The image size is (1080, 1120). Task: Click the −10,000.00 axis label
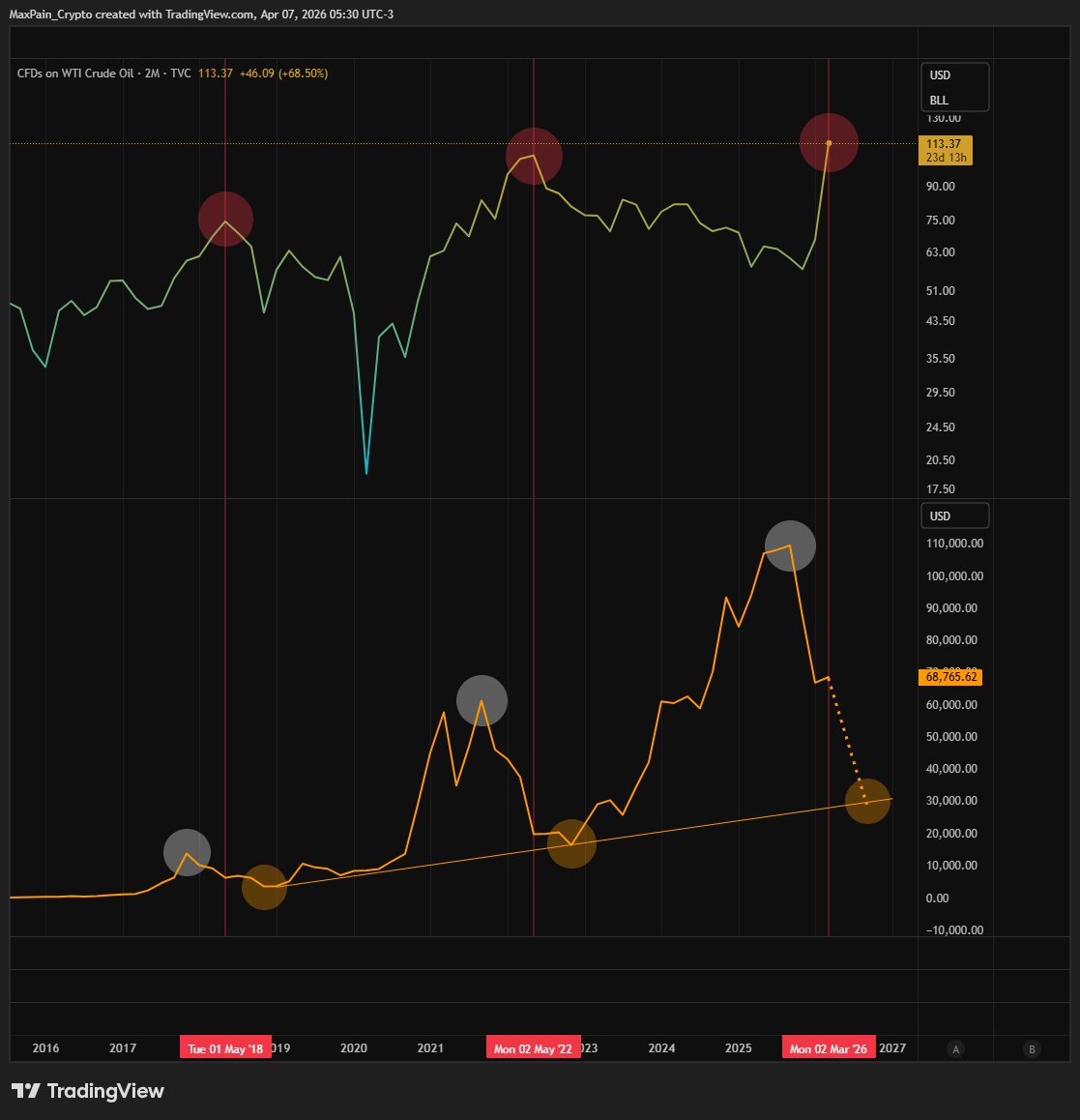point(955,930)
